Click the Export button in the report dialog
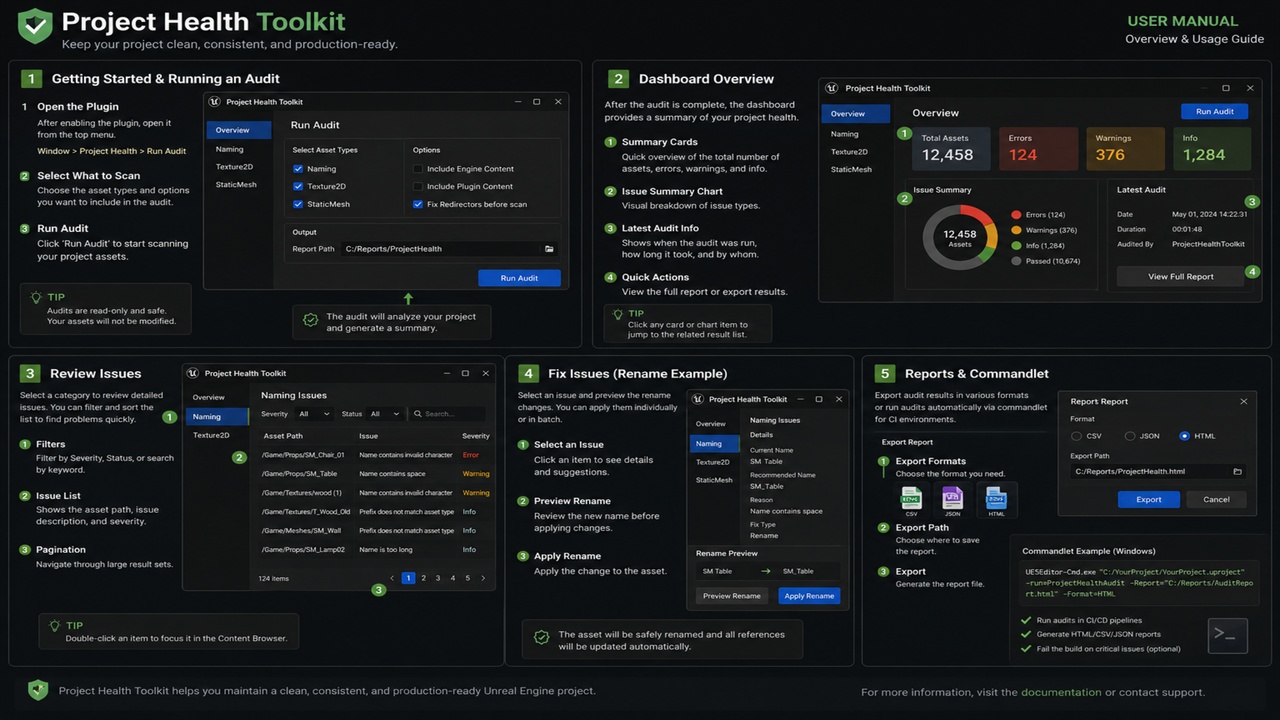 1149,499
